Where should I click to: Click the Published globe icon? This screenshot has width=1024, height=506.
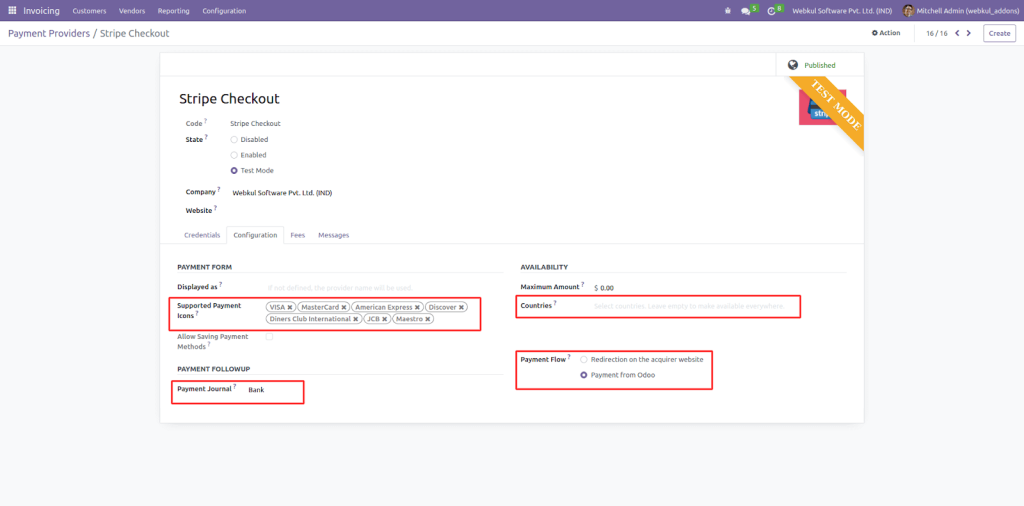[793, 65]
